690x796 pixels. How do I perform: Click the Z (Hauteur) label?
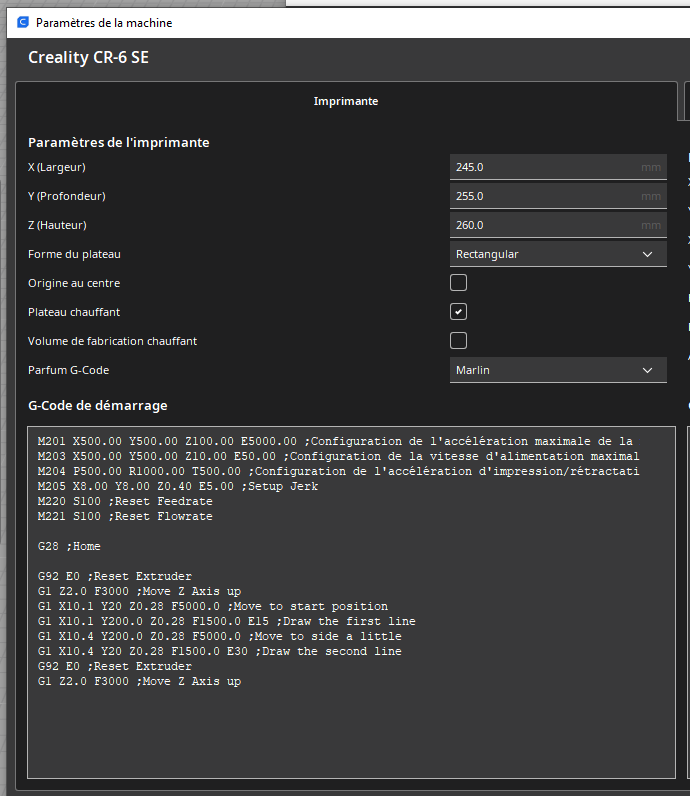[57, 225]
